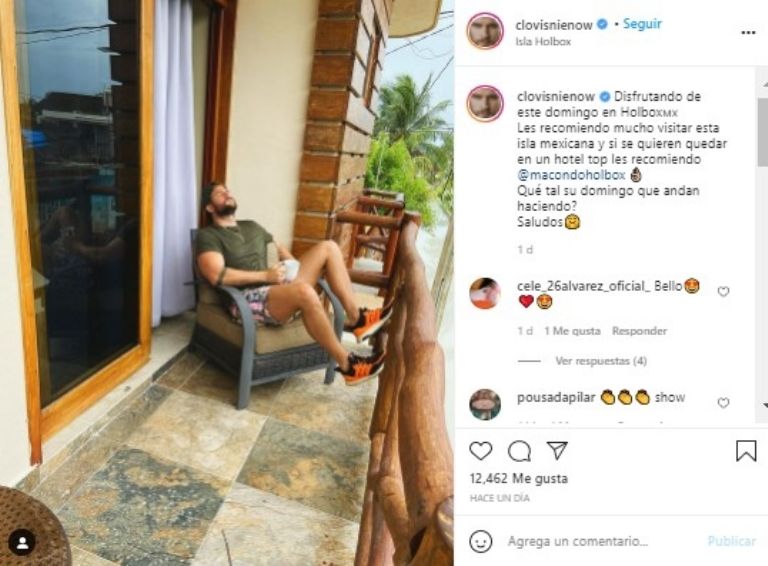The width and height of the screenshot is (768, 566).
Task: Like the post with heart icon
Action: coord(480,451)
